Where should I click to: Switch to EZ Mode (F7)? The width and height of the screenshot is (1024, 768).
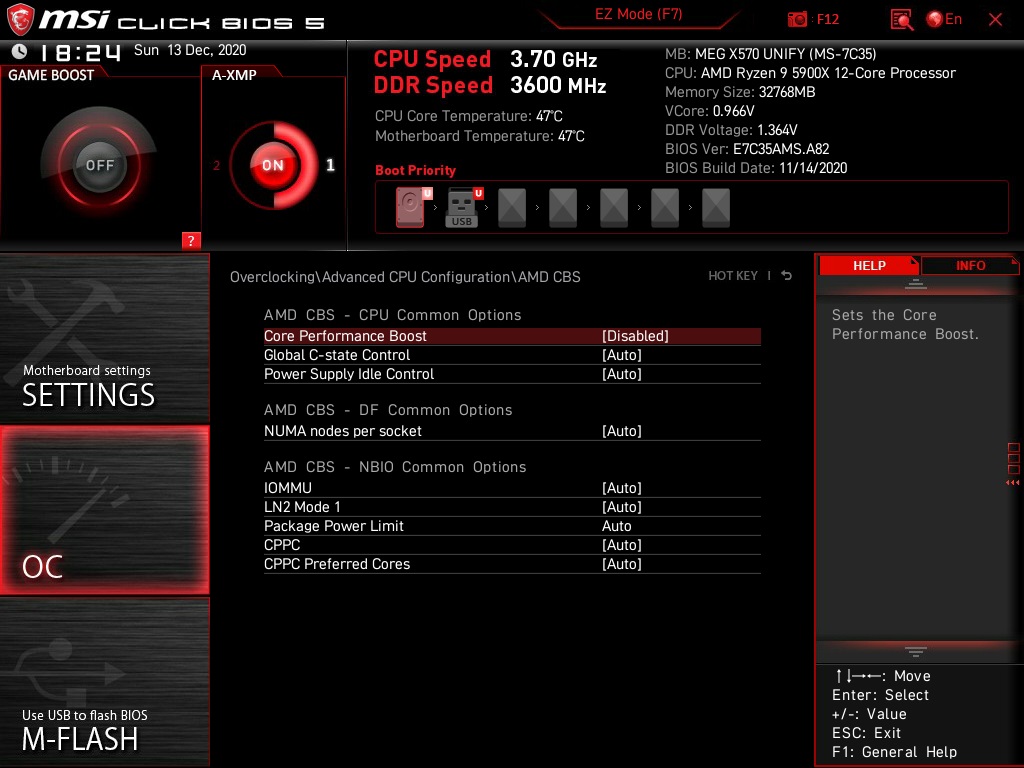pos(639,14)
